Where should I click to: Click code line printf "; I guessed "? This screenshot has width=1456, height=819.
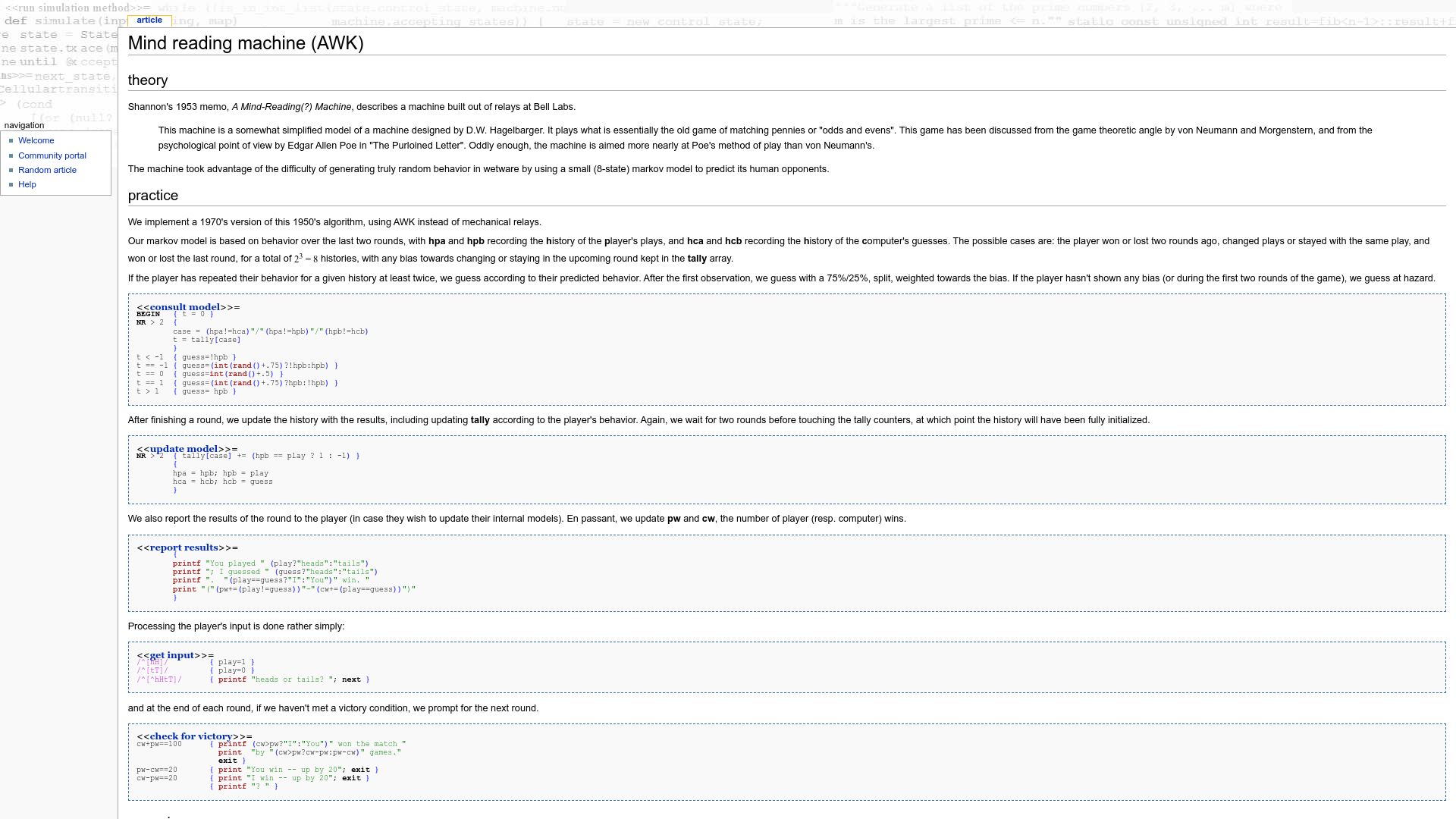[x=275, y=572]
